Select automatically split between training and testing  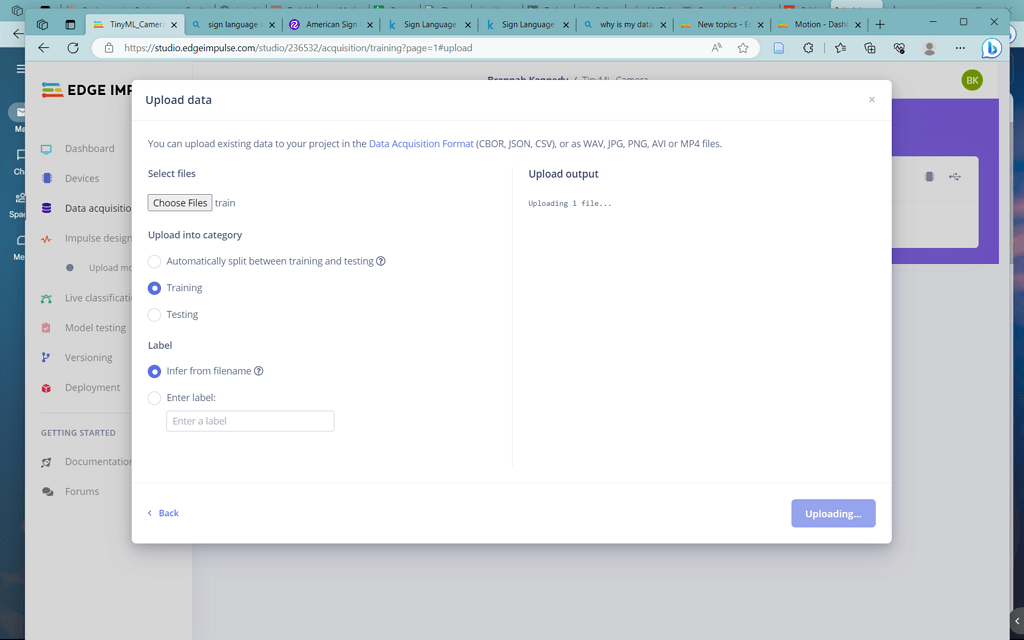pyautogui.click(x=154, y=261)
